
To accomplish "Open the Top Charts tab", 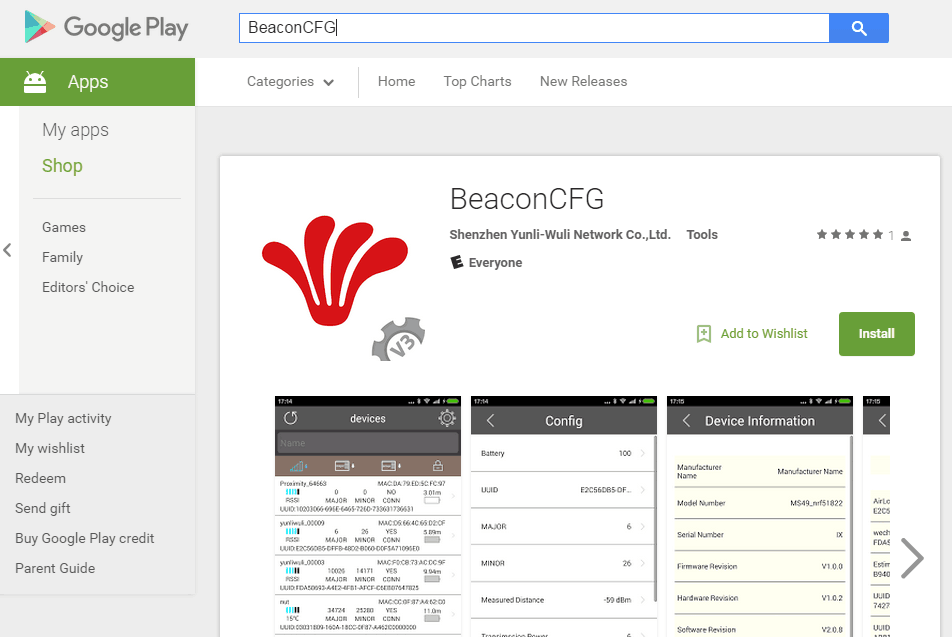I will 477,81.
